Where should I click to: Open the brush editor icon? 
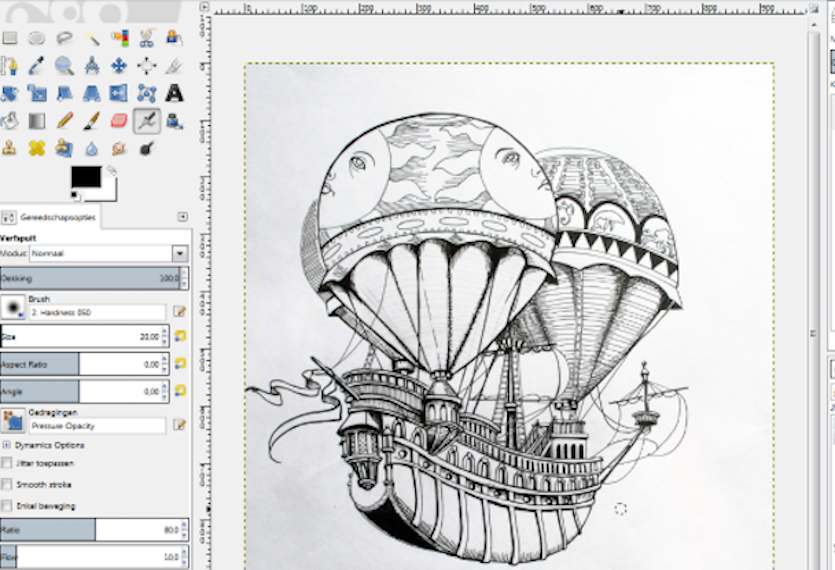[x=179, y=312]
